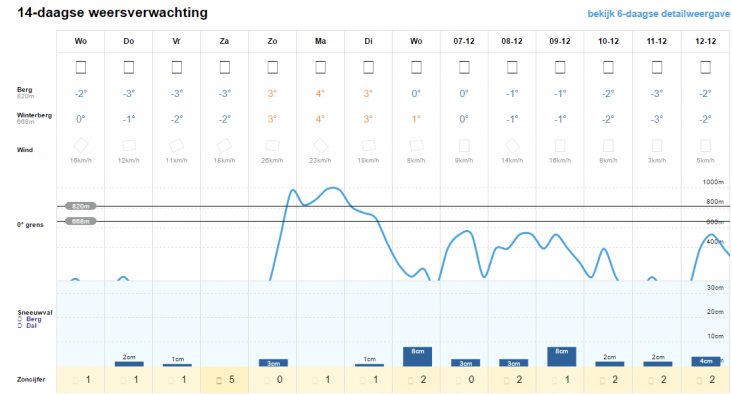
Task: Click the weather icon under 12-12
Action: [705, 67]
